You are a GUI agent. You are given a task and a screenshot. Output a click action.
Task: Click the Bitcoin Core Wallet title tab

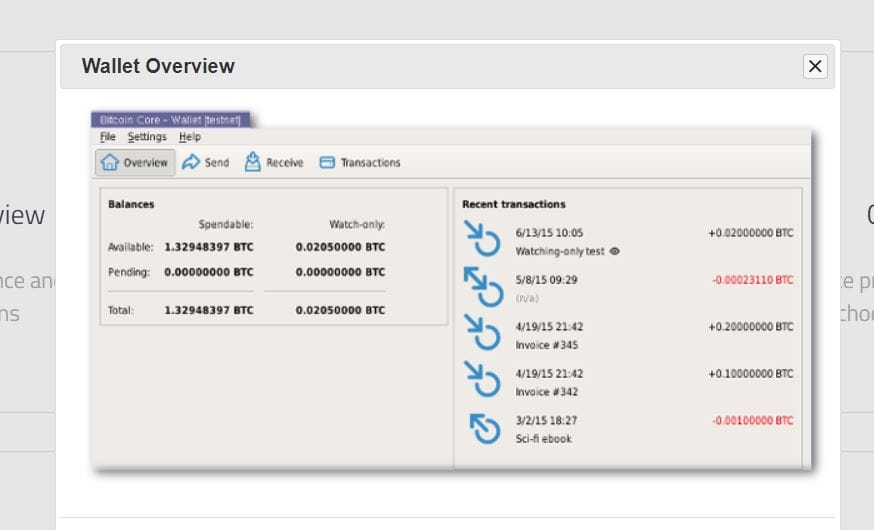pyautogui.click(x=170, y=120)
